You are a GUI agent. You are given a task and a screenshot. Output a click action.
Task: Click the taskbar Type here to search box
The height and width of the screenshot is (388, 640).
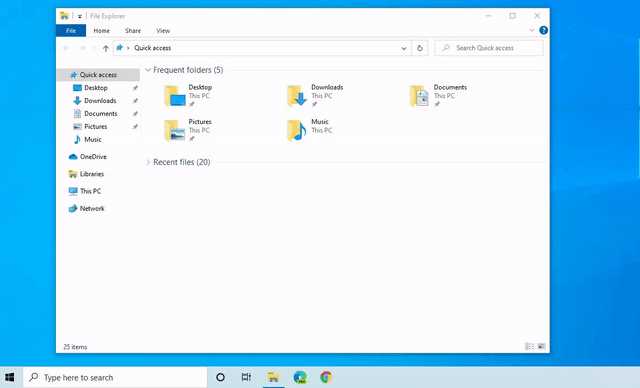tap(115, 377)
